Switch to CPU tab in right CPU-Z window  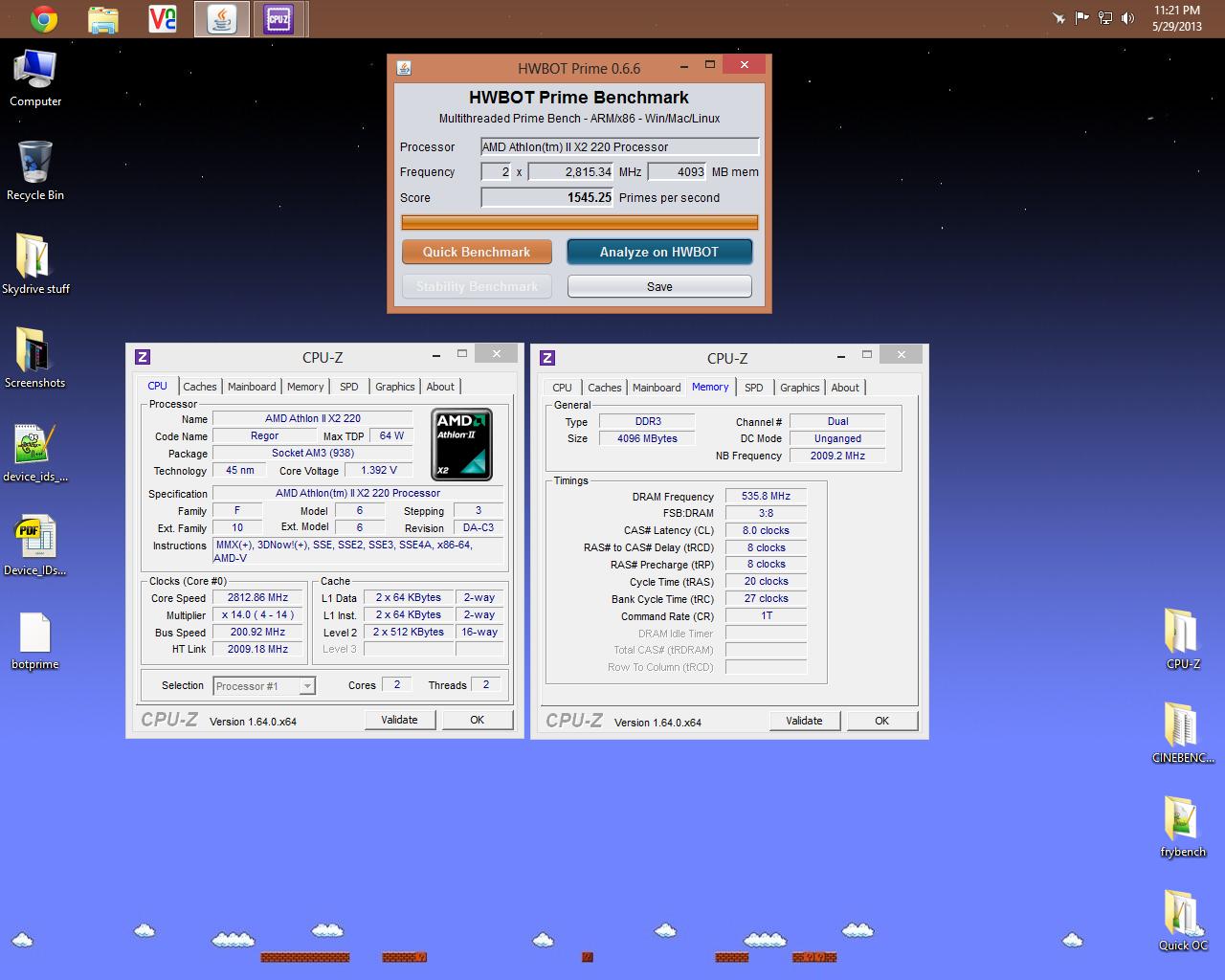click(562, 388)
